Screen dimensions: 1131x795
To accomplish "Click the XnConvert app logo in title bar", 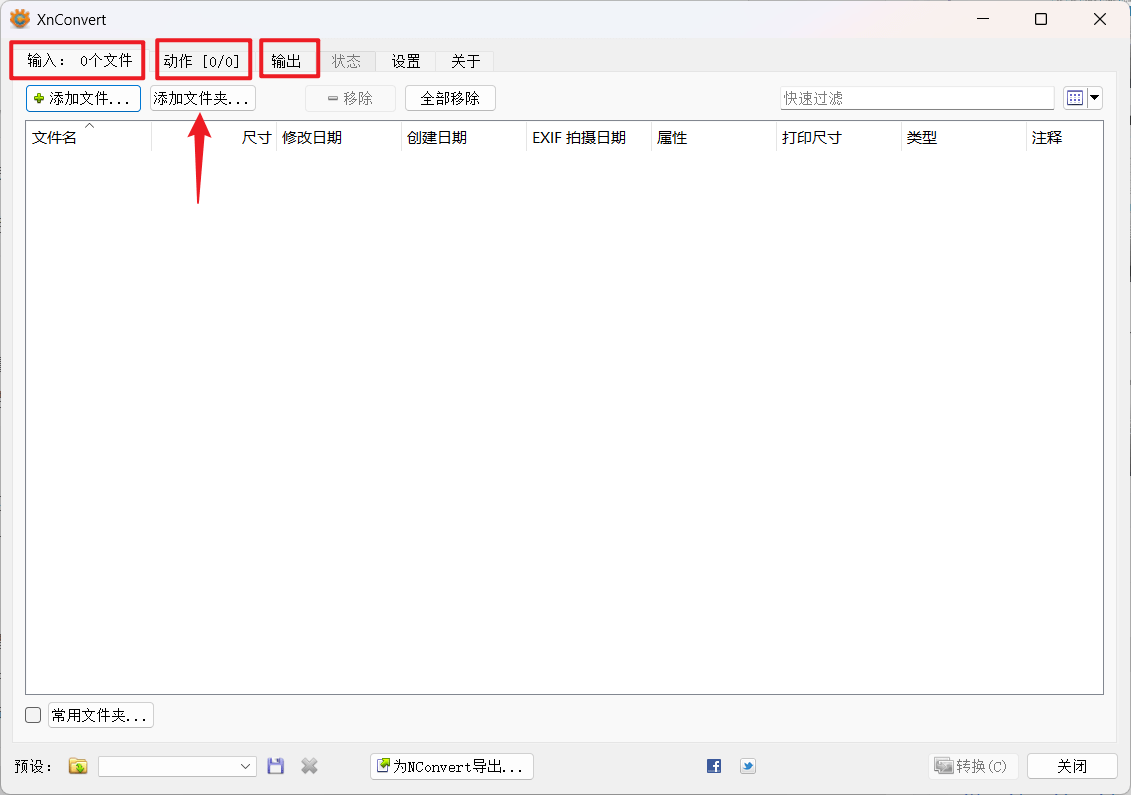I will 20,19.
